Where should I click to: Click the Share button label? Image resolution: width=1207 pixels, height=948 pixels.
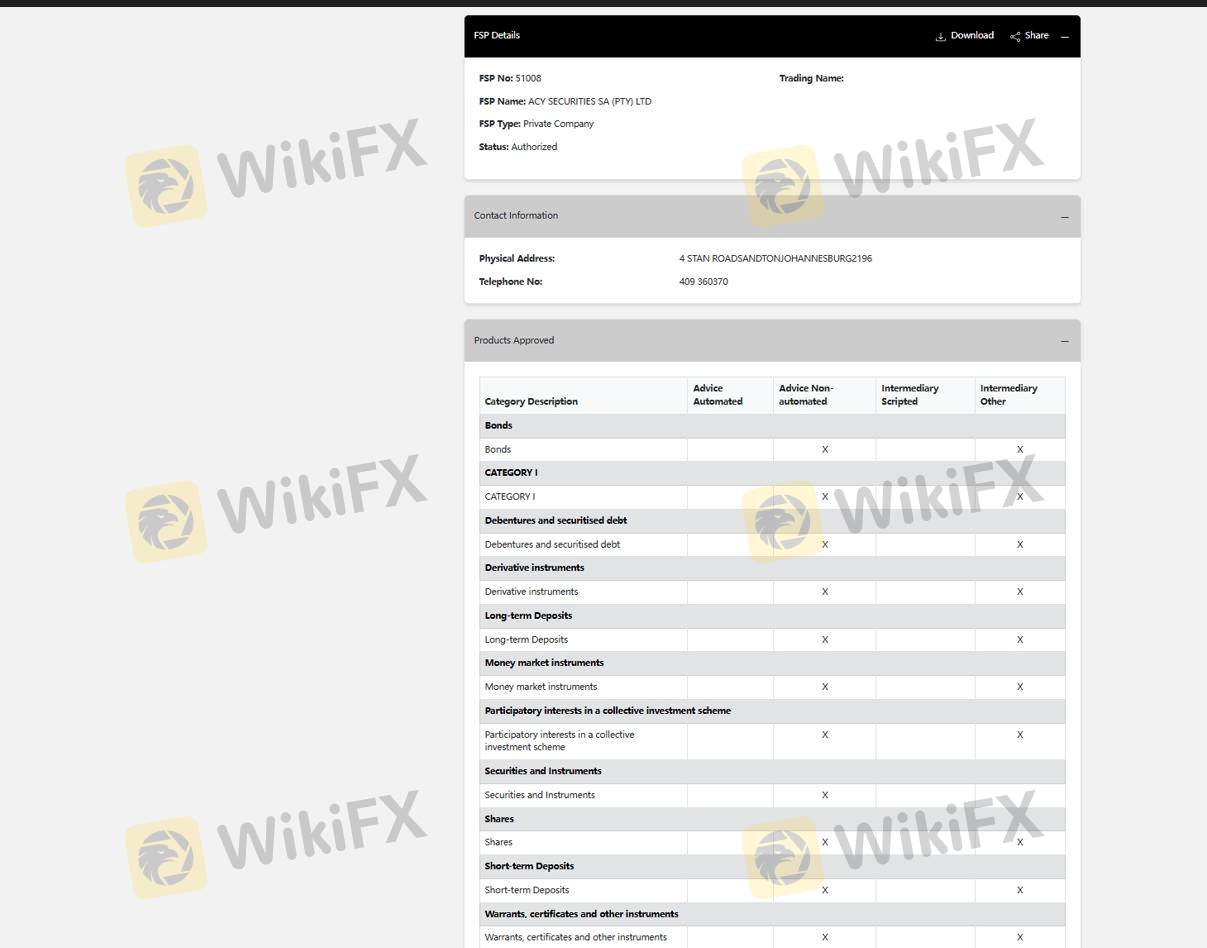pos(1037,35)
